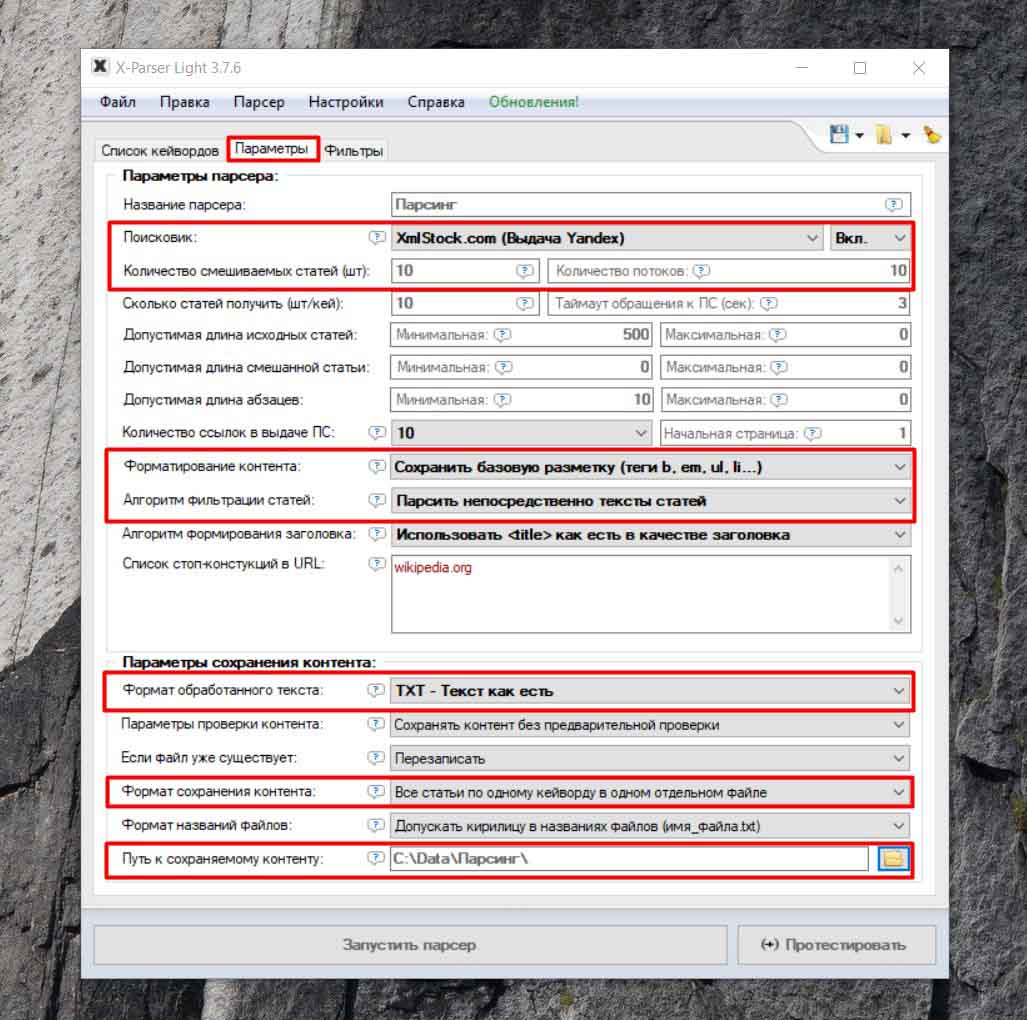Switch to the Список кейвордов tab

point(160,151)
